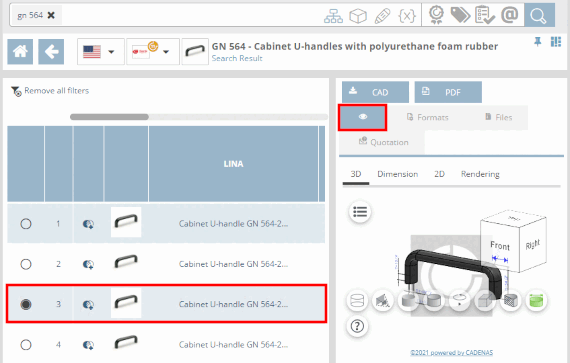Click the price tags icon
Viewport: 570px width, 363px height.
(460, 15)
